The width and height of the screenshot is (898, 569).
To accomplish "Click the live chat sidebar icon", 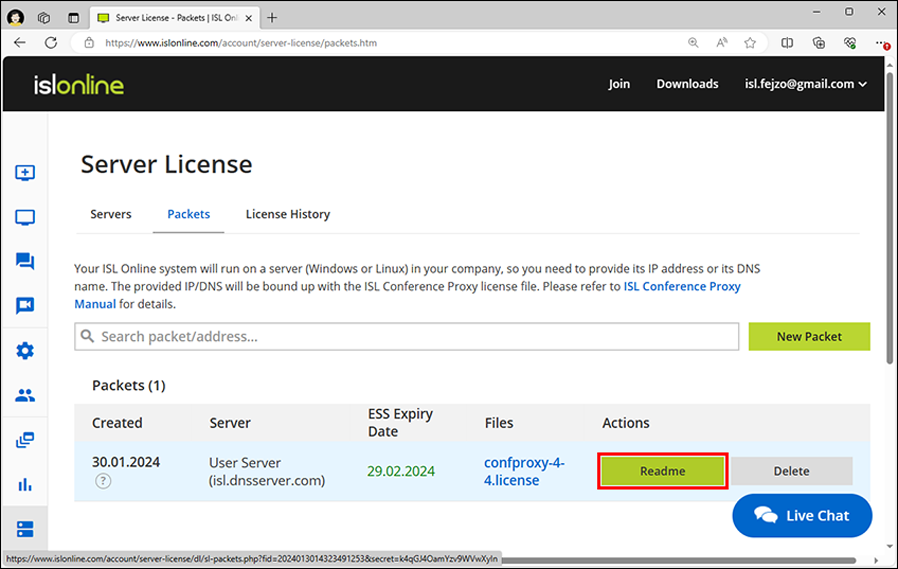I will [25, 262].
